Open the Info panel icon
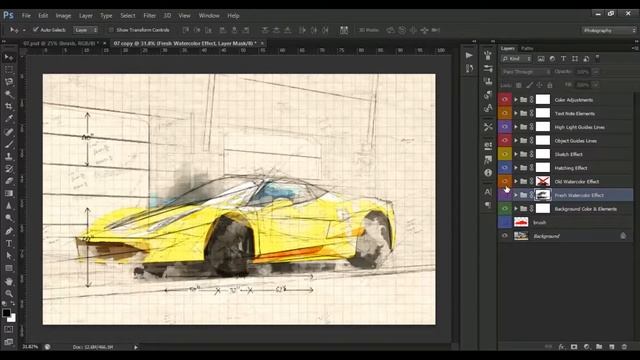This screenshot has width=640, height=360. [x=488, y=173]
